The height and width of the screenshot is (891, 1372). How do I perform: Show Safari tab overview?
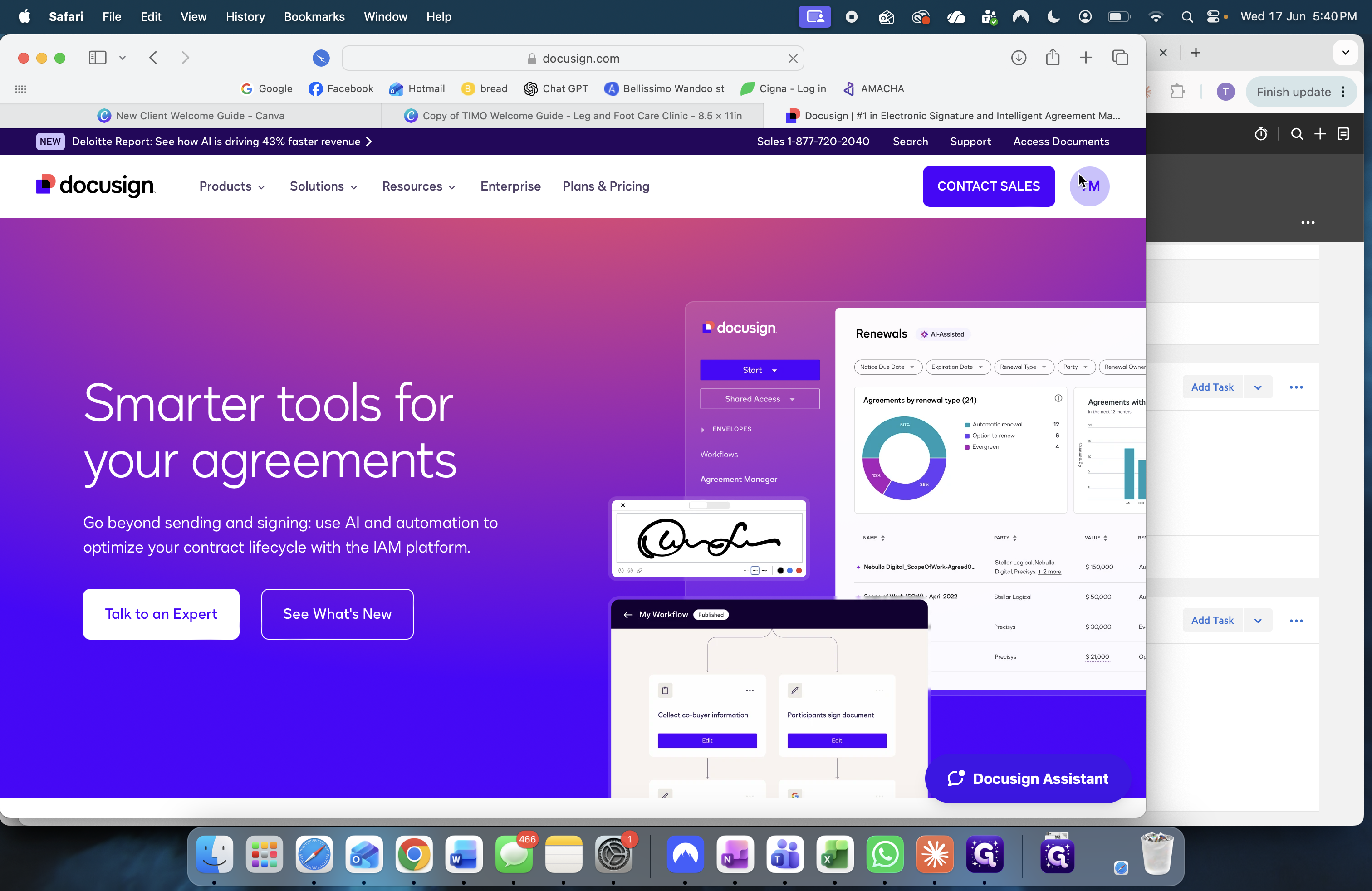click(1120, 58)
